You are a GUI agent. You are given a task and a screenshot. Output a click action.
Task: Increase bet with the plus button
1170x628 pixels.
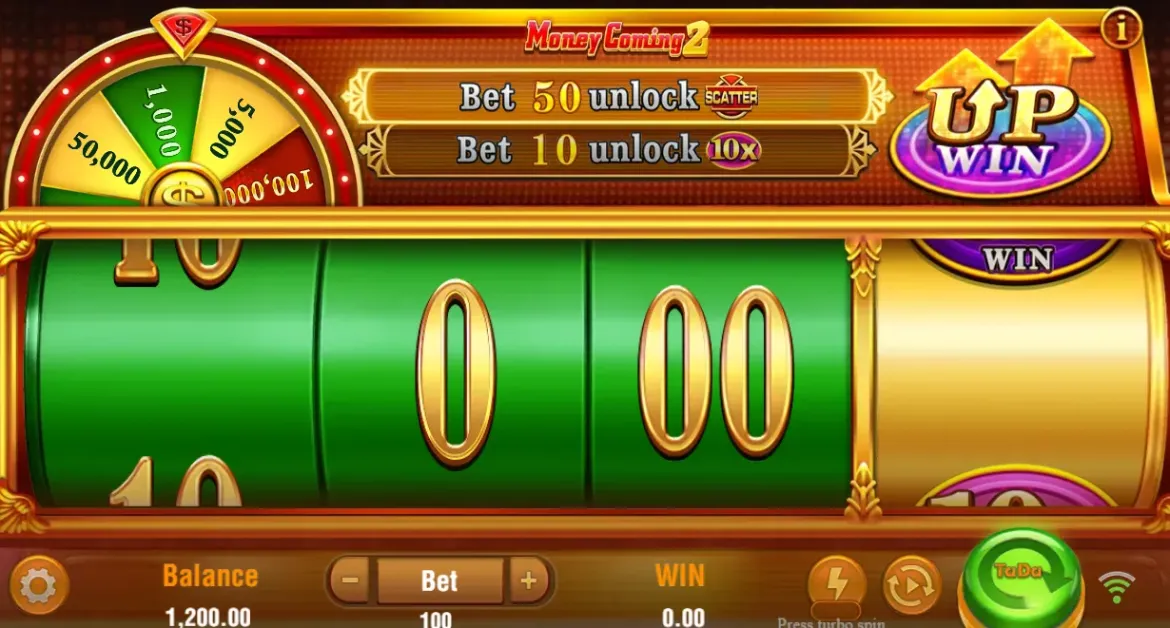pyautogui.click(x=529, y=580)
